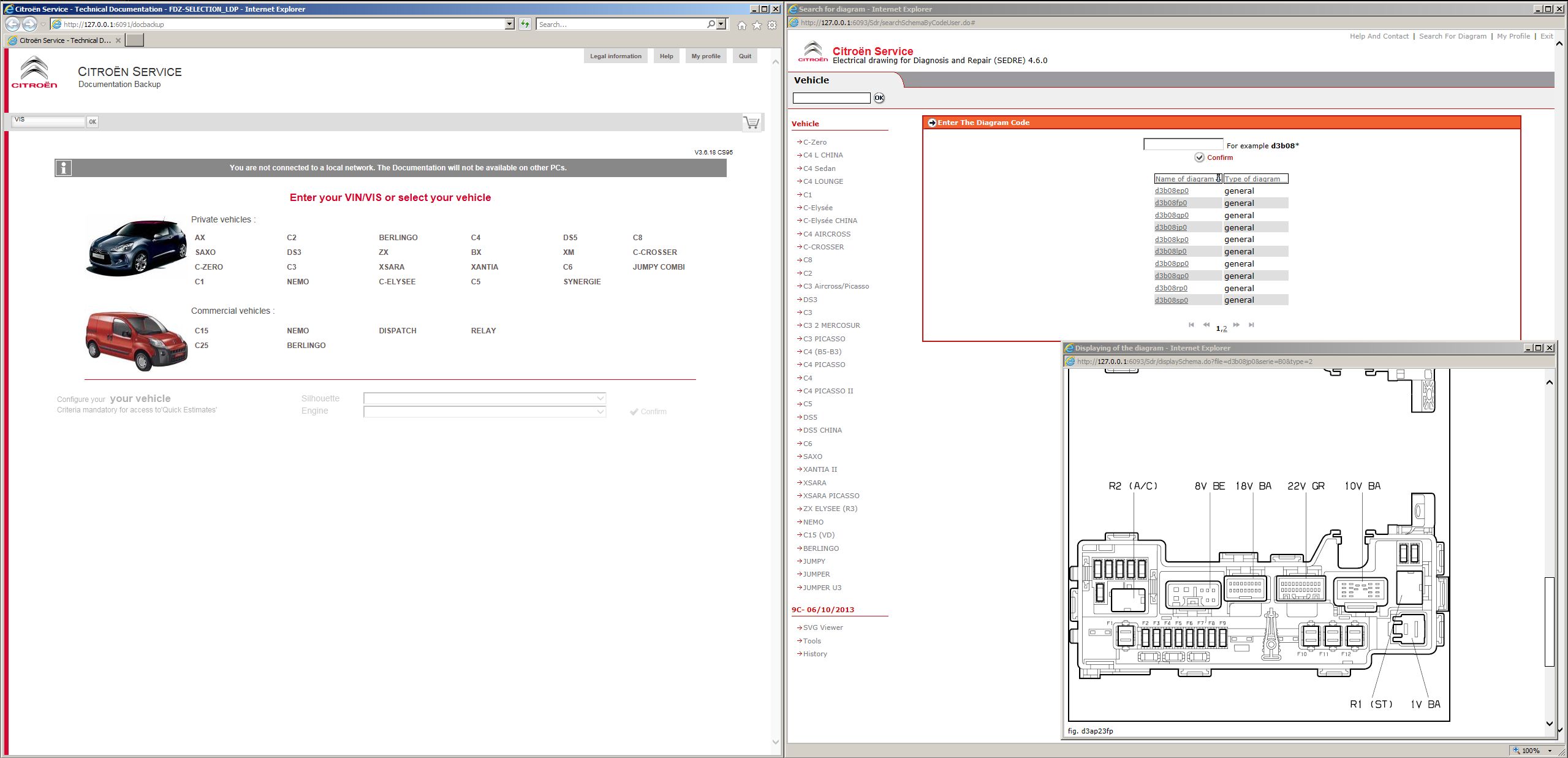Switch to the Vehicle tab in SEDRE
The image size is (1568, 758).
811,80
